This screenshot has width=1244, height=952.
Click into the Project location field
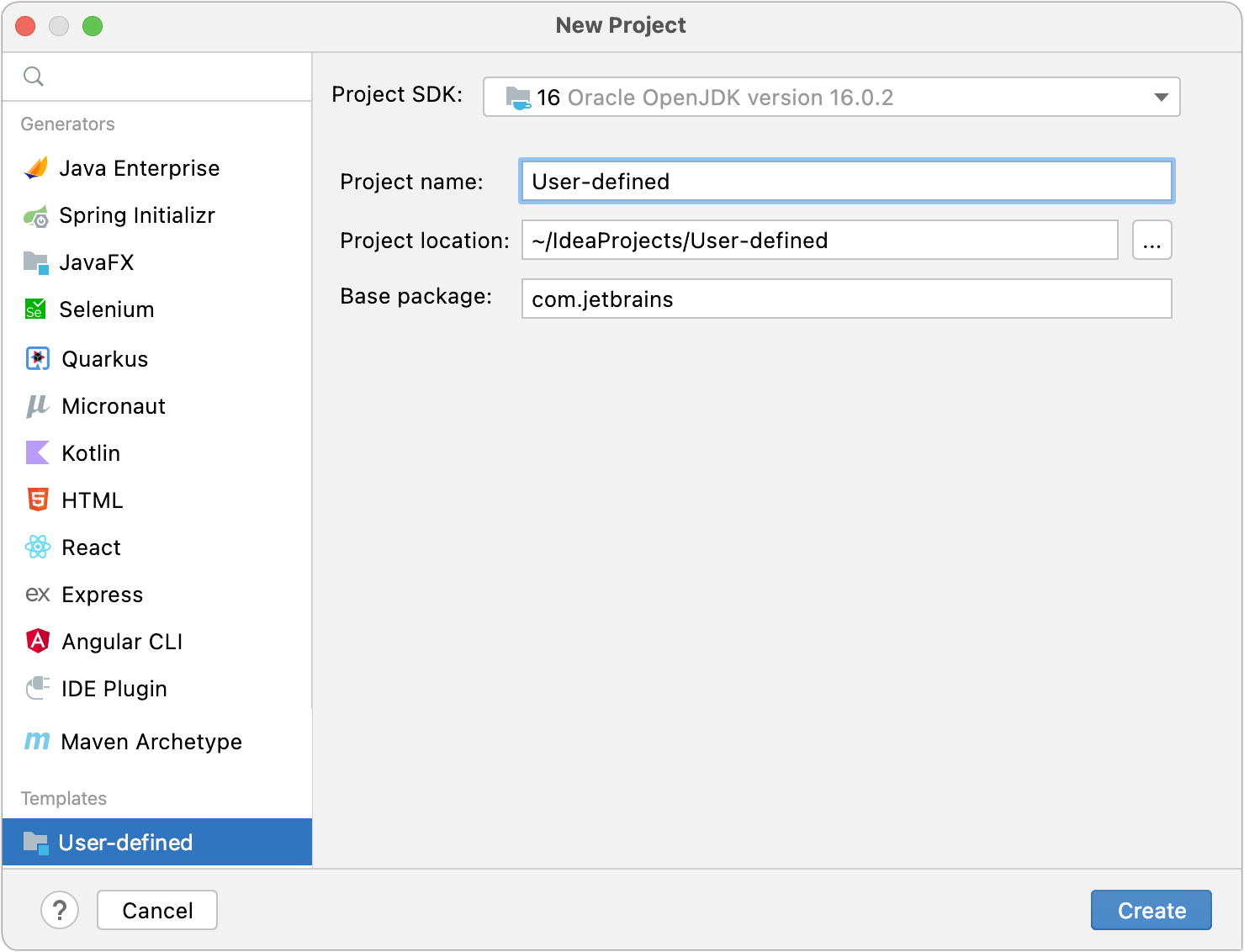[819, 240]
